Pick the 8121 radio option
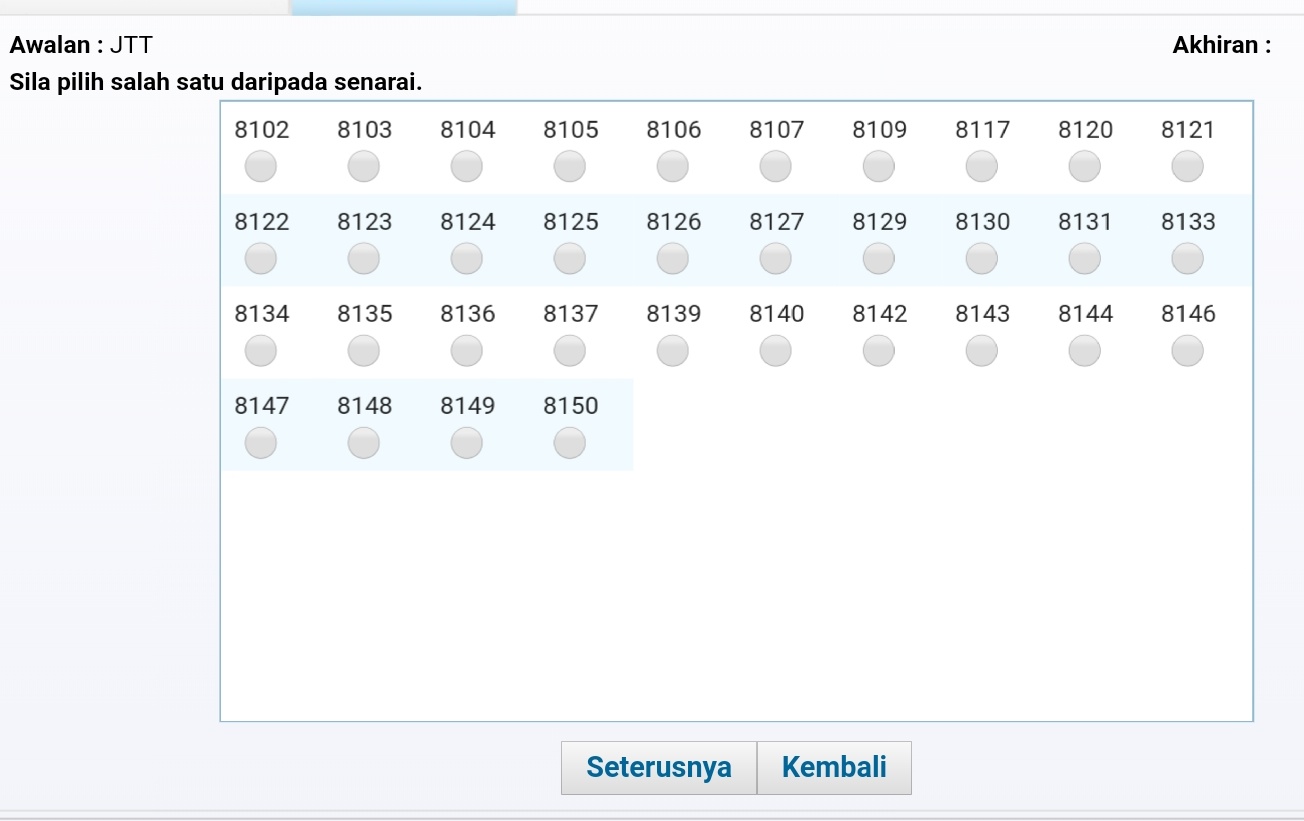The height and width of the screenshot is (821, 1304). pyautogui.click(x=1187, y=166)
